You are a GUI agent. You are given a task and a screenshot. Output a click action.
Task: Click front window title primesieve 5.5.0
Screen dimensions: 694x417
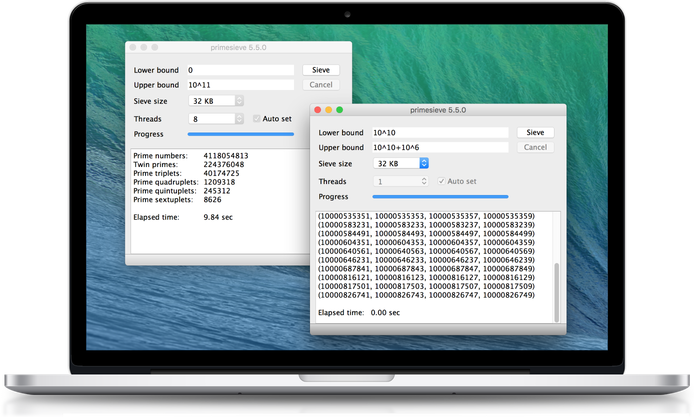(438, 110)
